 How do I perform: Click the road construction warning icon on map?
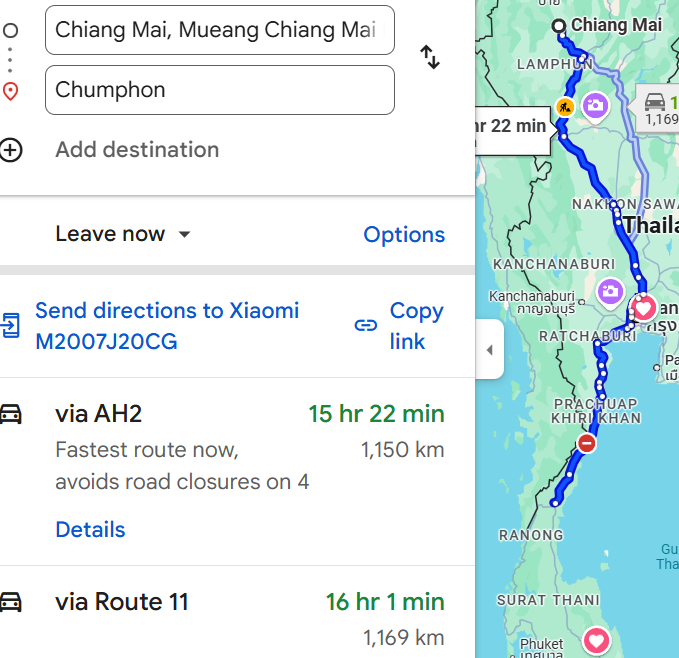click(565, 107)
